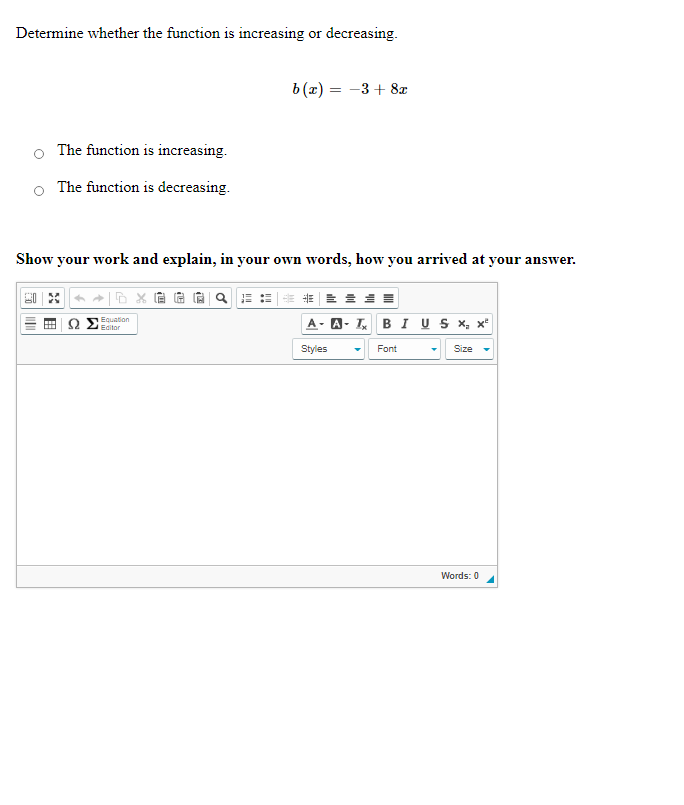Click the 'Words: 0' counter
Image resolution: width=684 pixels, height=805 pixels.
coord(460,576)
